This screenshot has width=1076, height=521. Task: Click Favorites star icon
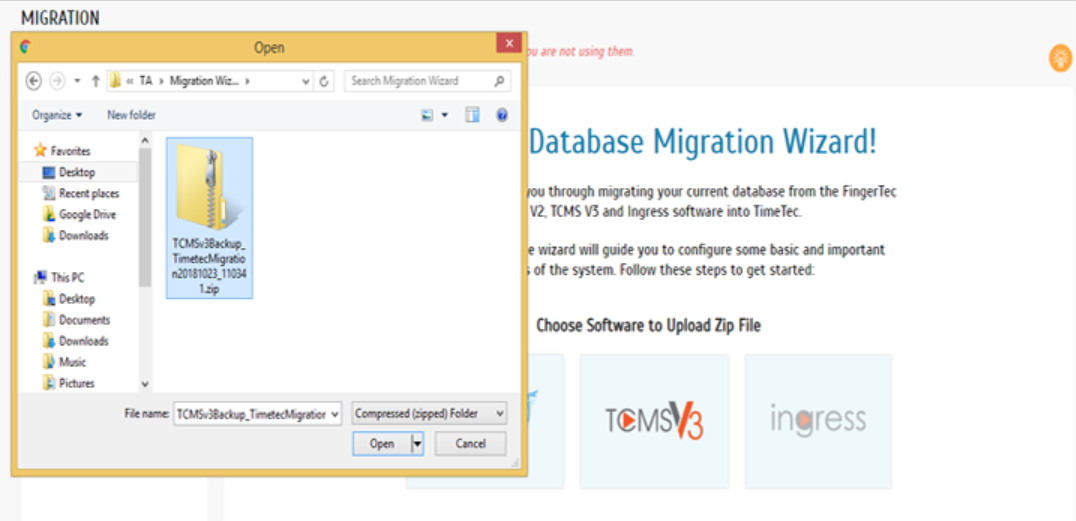(40, 150)
